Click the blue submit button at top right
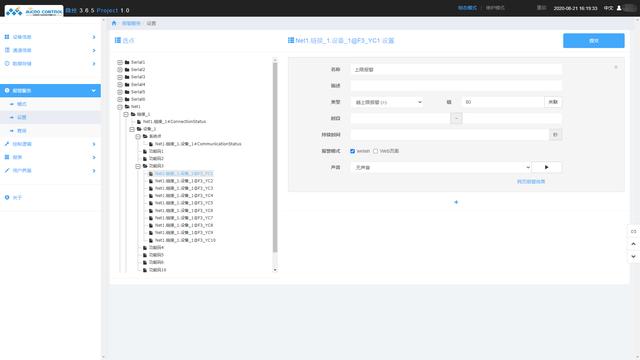The width and height of the screenshot is (640, 360). coord(593,41)
